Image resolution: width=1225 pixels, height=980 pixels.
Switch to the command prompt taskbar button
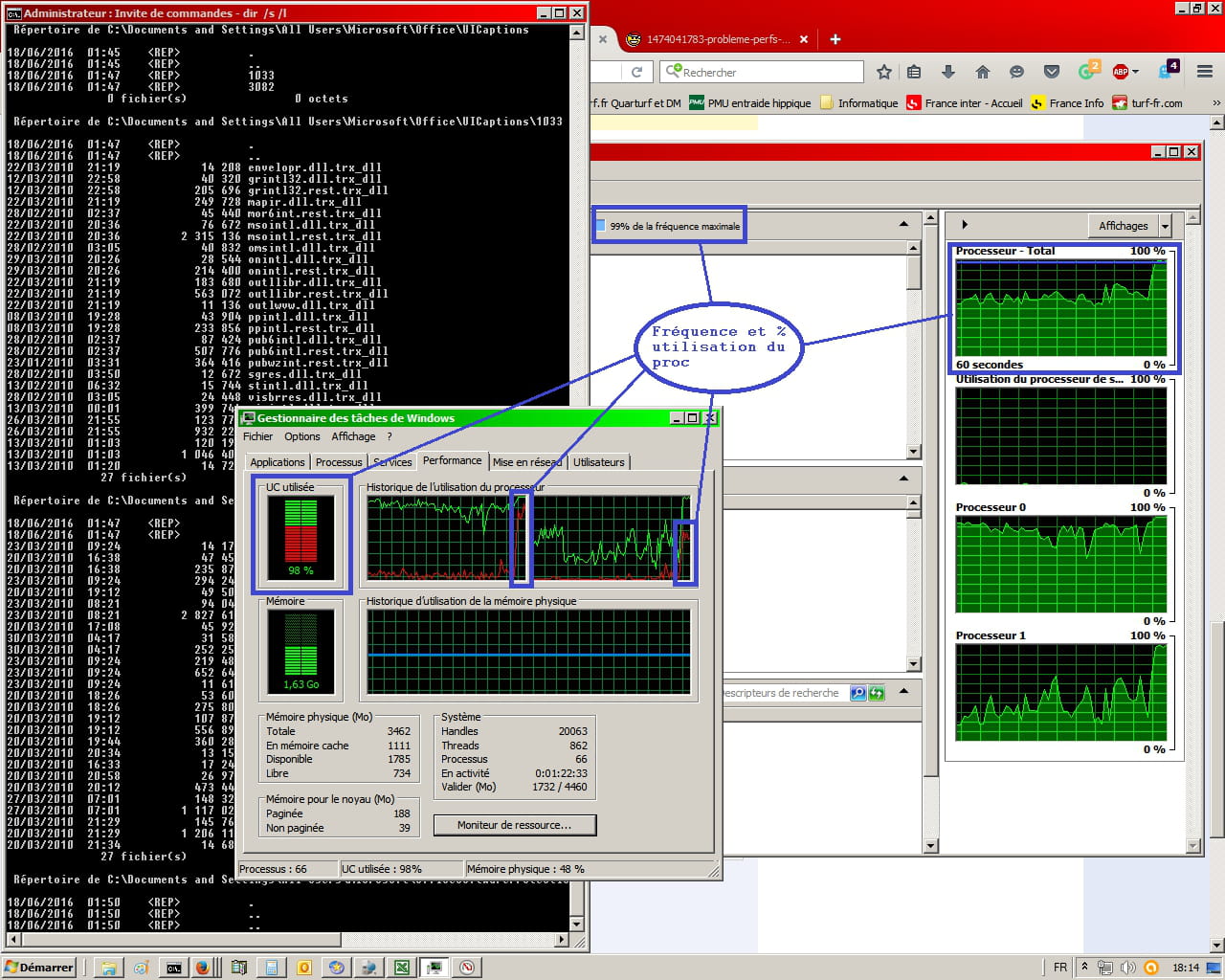pos(173,968)
